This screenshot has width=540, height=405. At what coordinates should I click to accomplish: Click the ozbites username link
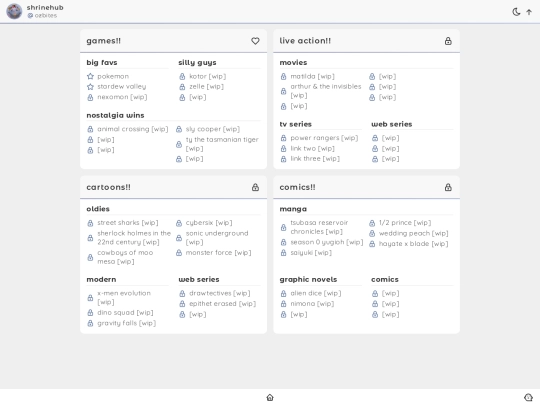coord(45,15)
